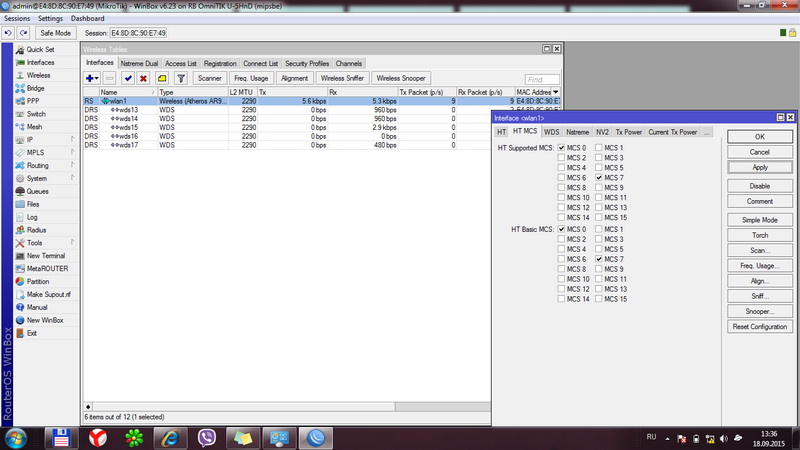Switch to the WDS tab in dialog
Image resolution: width=800 pixels, height=450 pixels.
tap(552, 132)
